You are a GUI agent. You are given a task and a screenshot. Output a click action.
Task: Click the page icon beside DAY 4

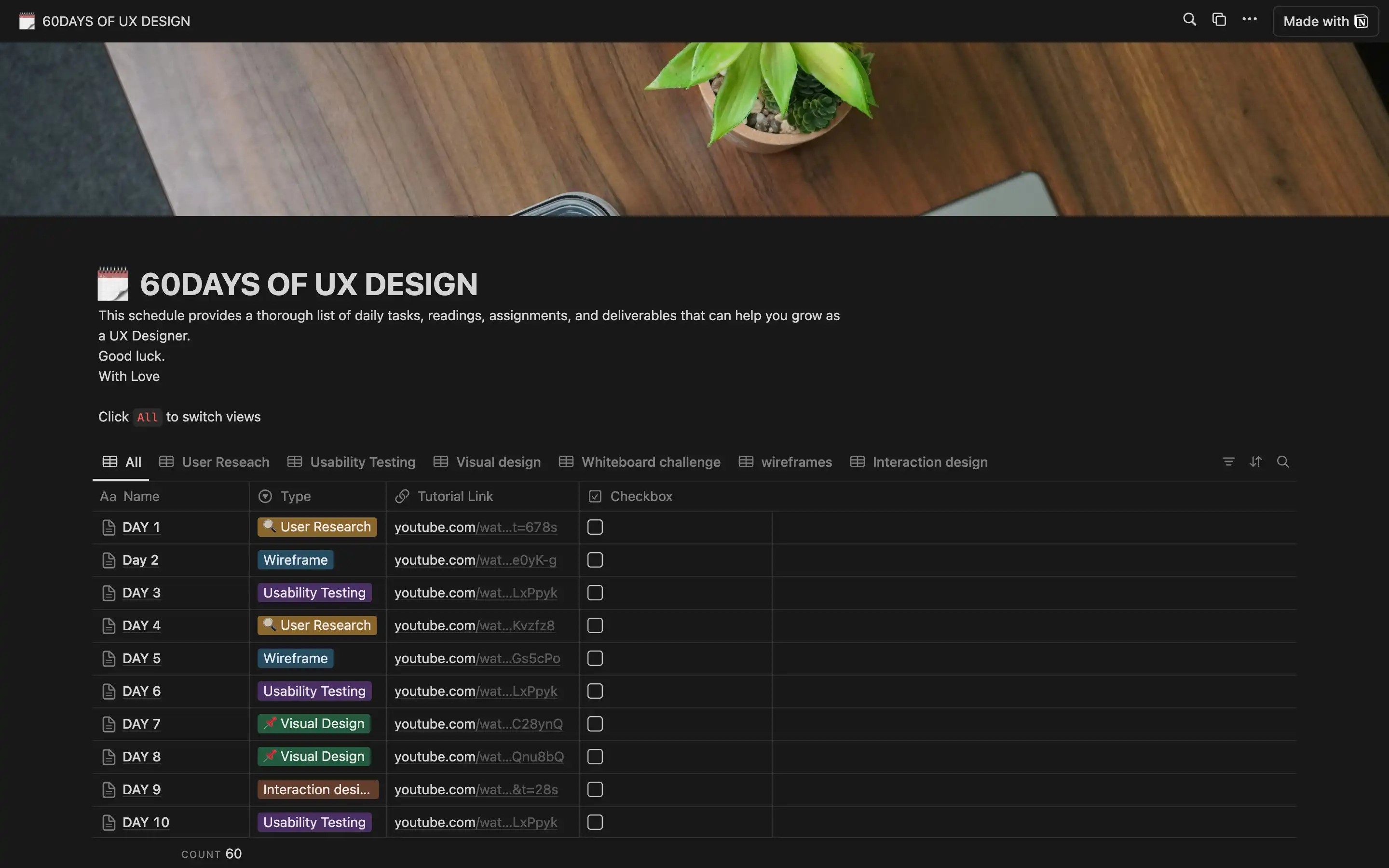tap(109, 625)
